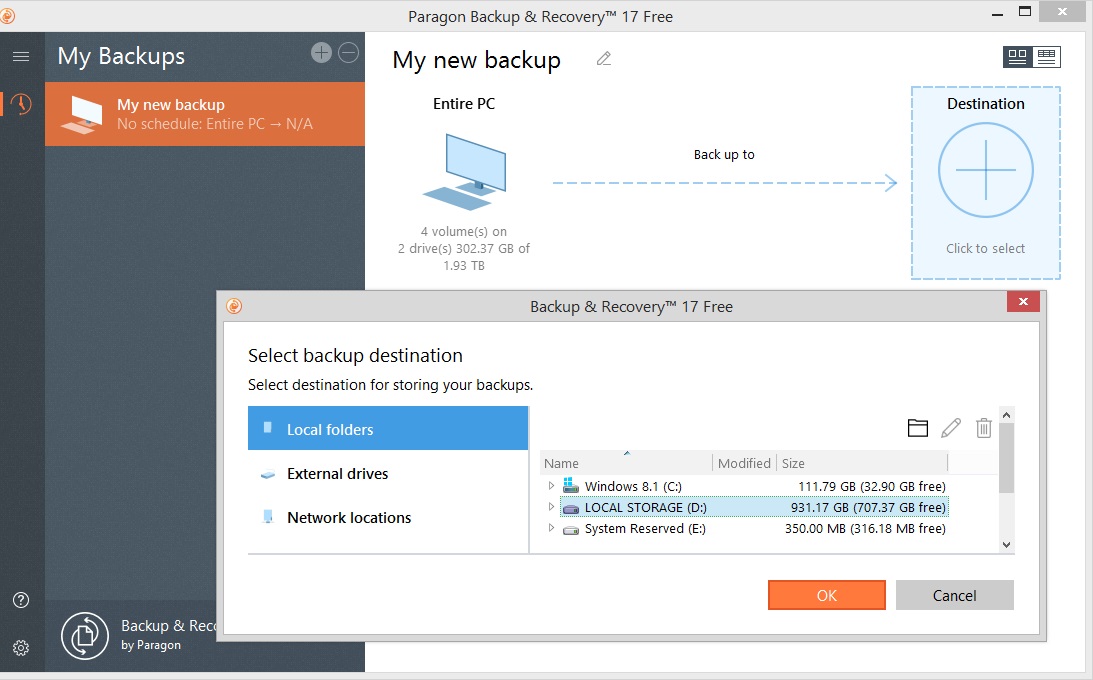Remove backup with the minus icon
This screenshot has width=1093, height=680.
[x=349, y=53]
